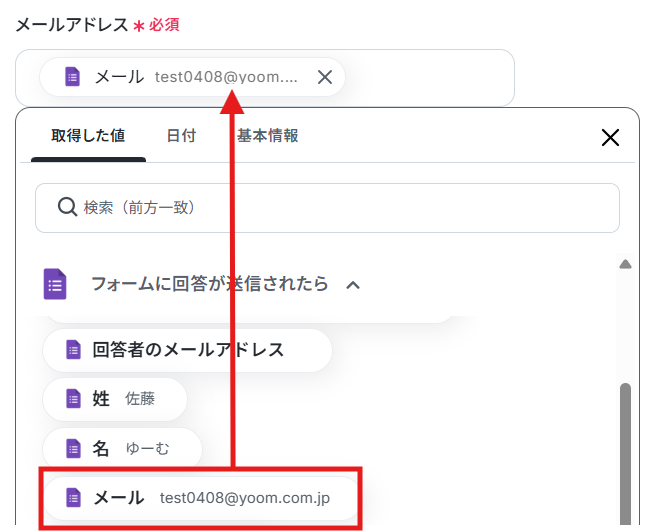Click the Google Forms icon beside フォームに回答が送信されたら
Viewport: 662px width, 531px height.
(55, 284)
